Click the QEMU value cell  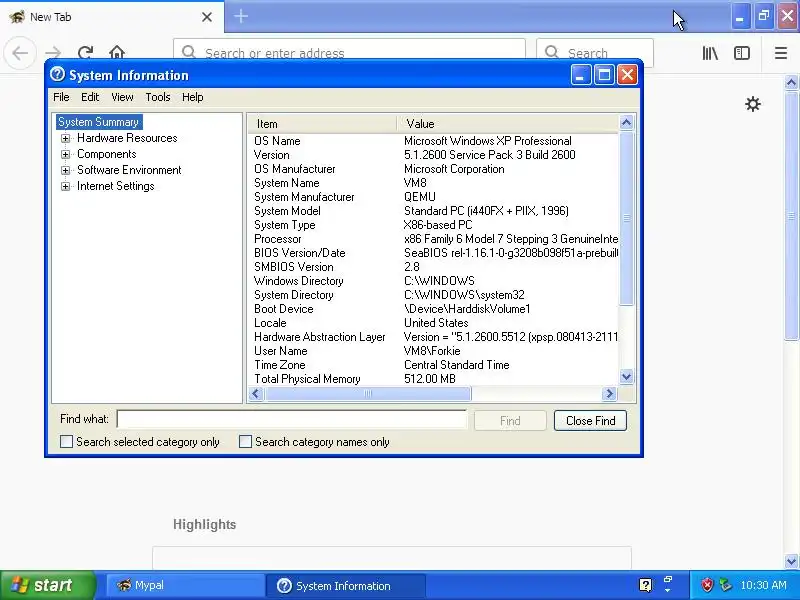coord(420,197)
